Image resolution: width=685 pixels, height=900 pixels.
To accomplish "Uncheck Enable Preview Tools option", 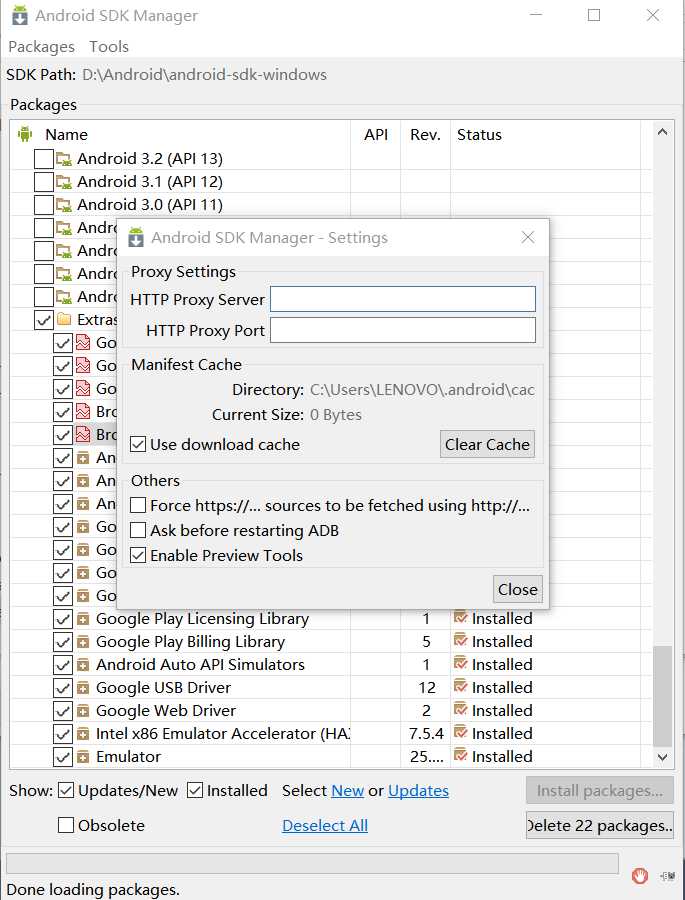I will click(139, 555).
